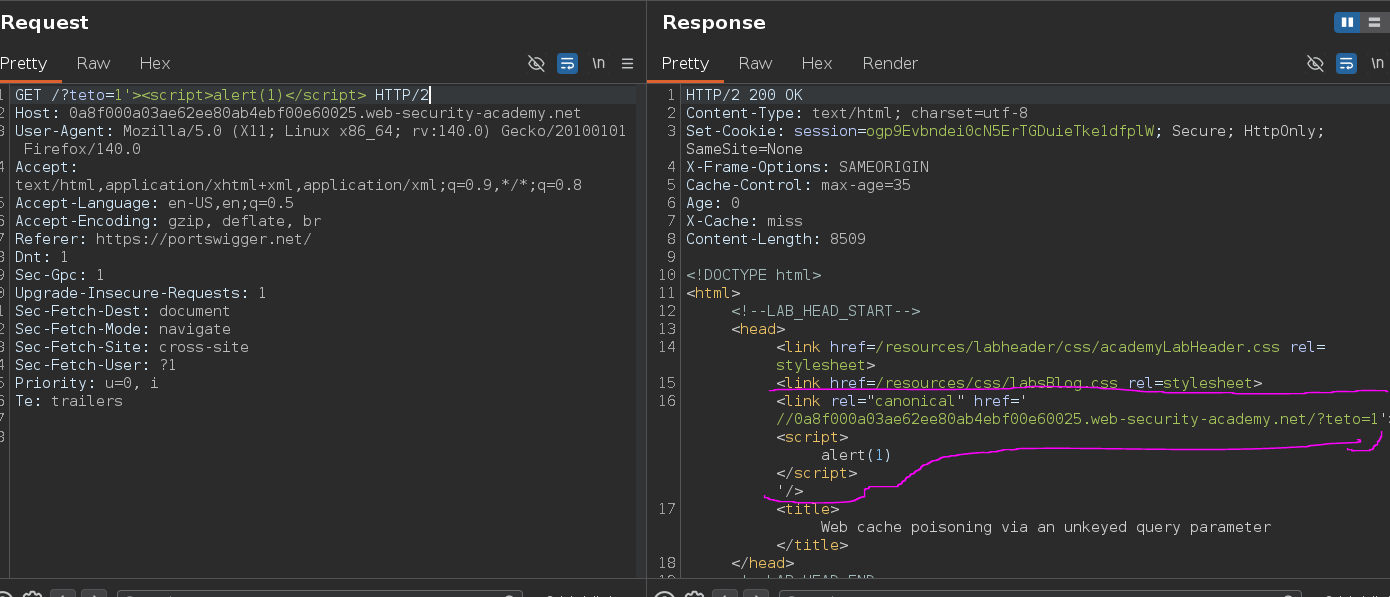Open the Response Pretty tab

tap(685, 63)
